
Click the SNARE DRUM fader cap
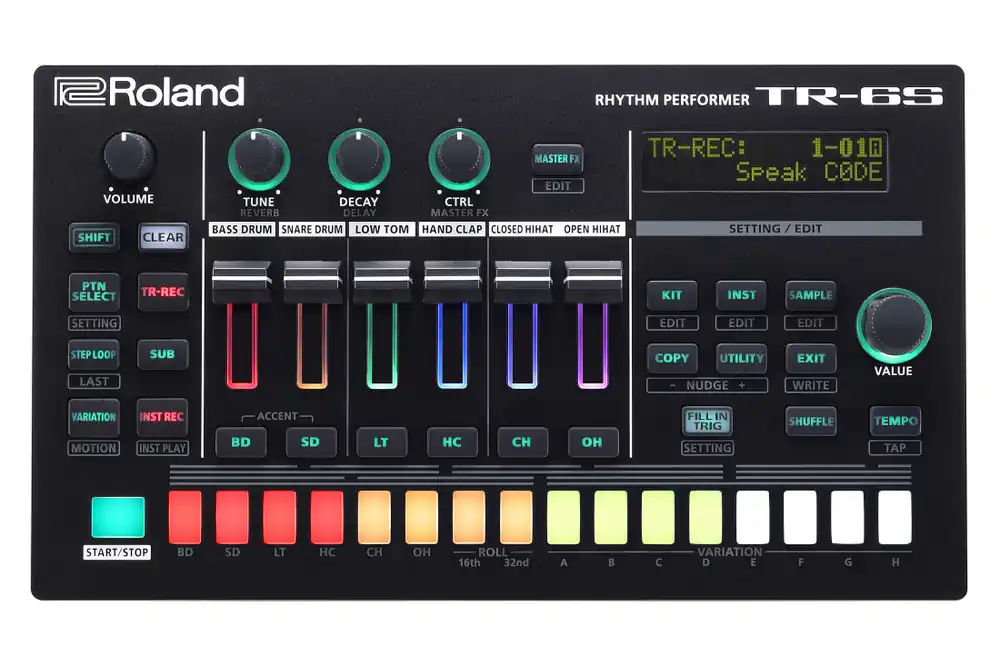(x=312, y=281)
